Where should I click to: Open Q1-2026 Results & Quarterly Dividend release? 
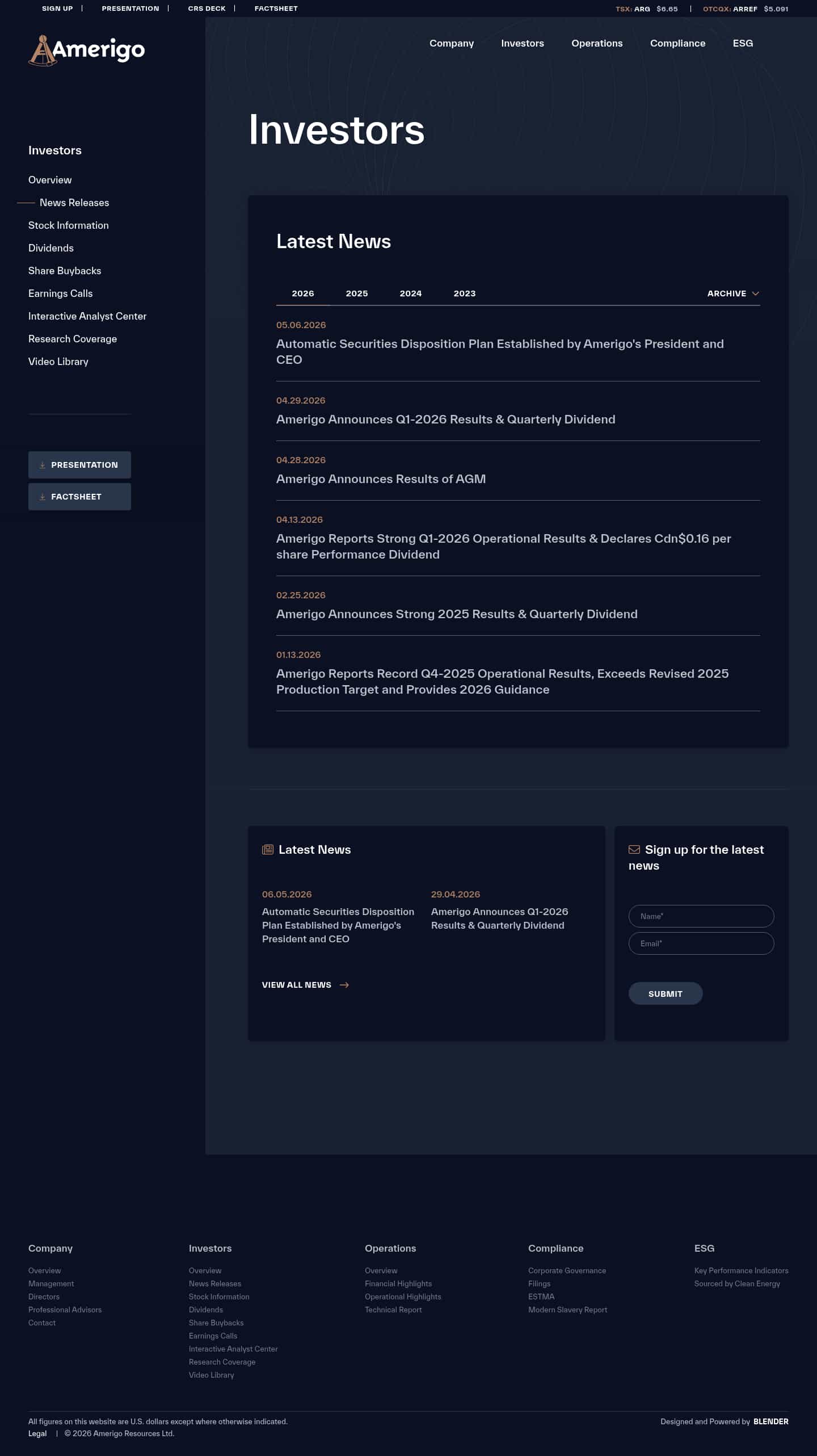click(445, 419)
